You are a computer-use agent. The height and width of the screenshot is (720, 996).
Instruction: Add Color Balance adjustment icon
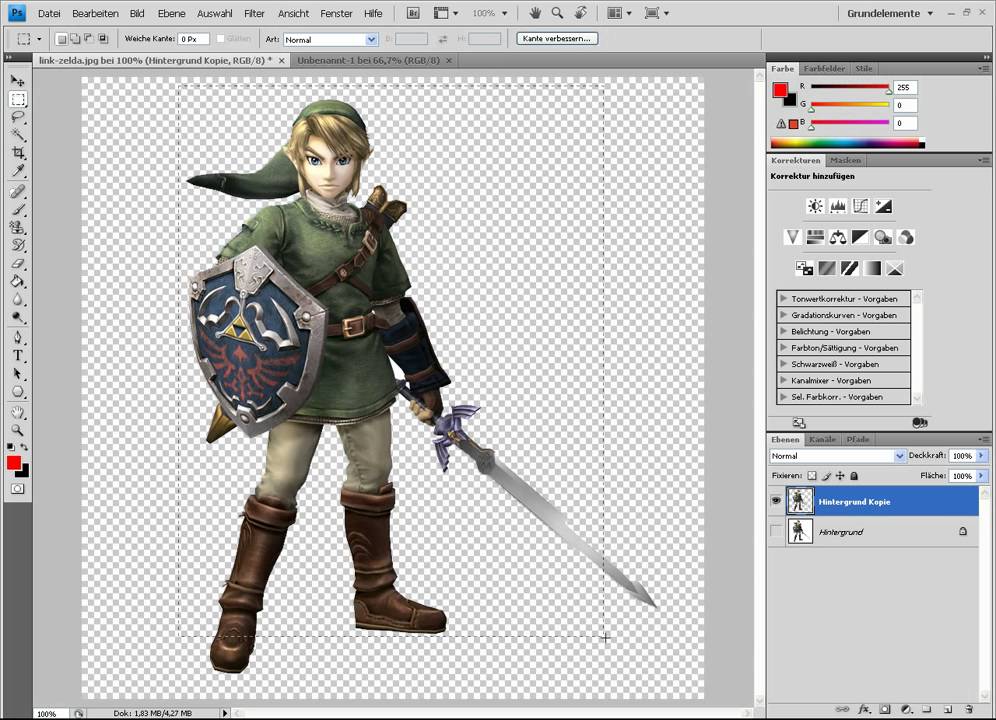pyautogui.click(x=838, y=237)
